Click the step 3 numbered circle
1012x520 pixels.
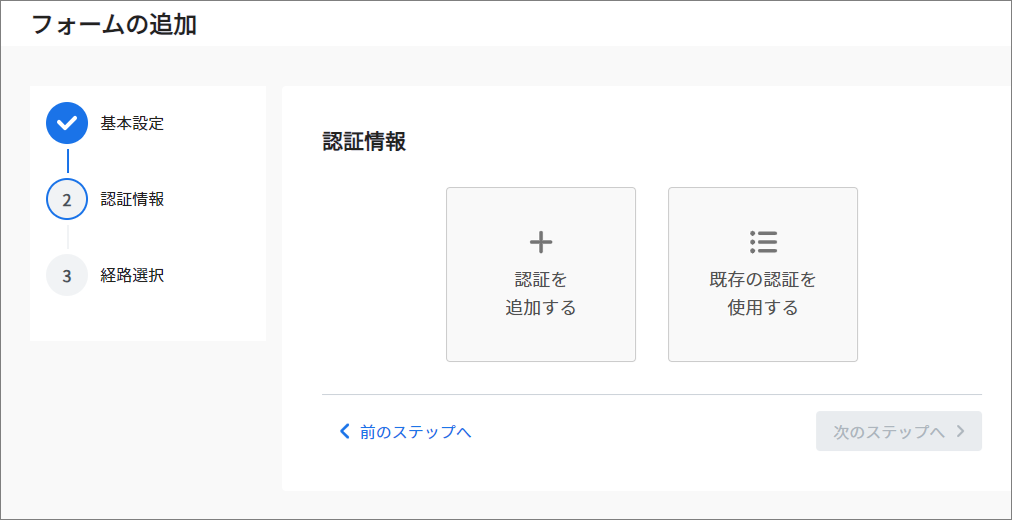(66, 275)
